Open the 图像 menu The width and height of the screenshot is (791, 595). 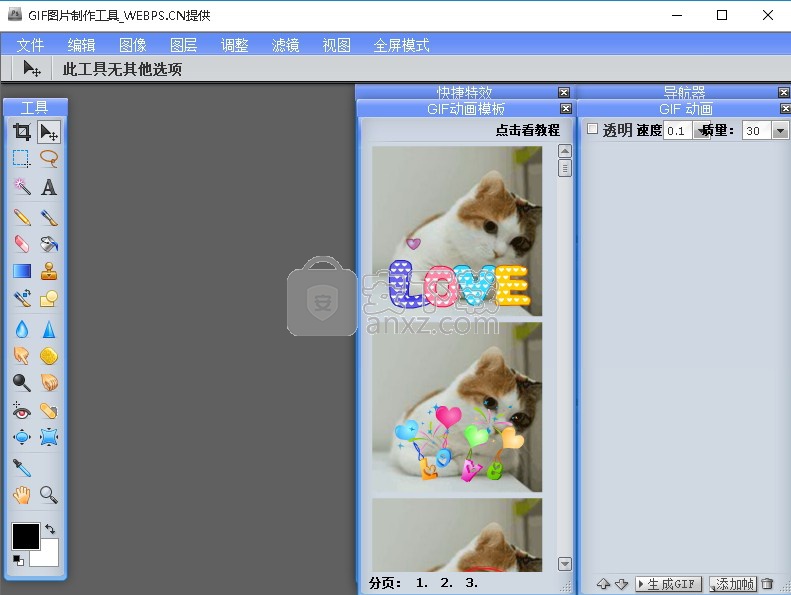tap(133, 45)
